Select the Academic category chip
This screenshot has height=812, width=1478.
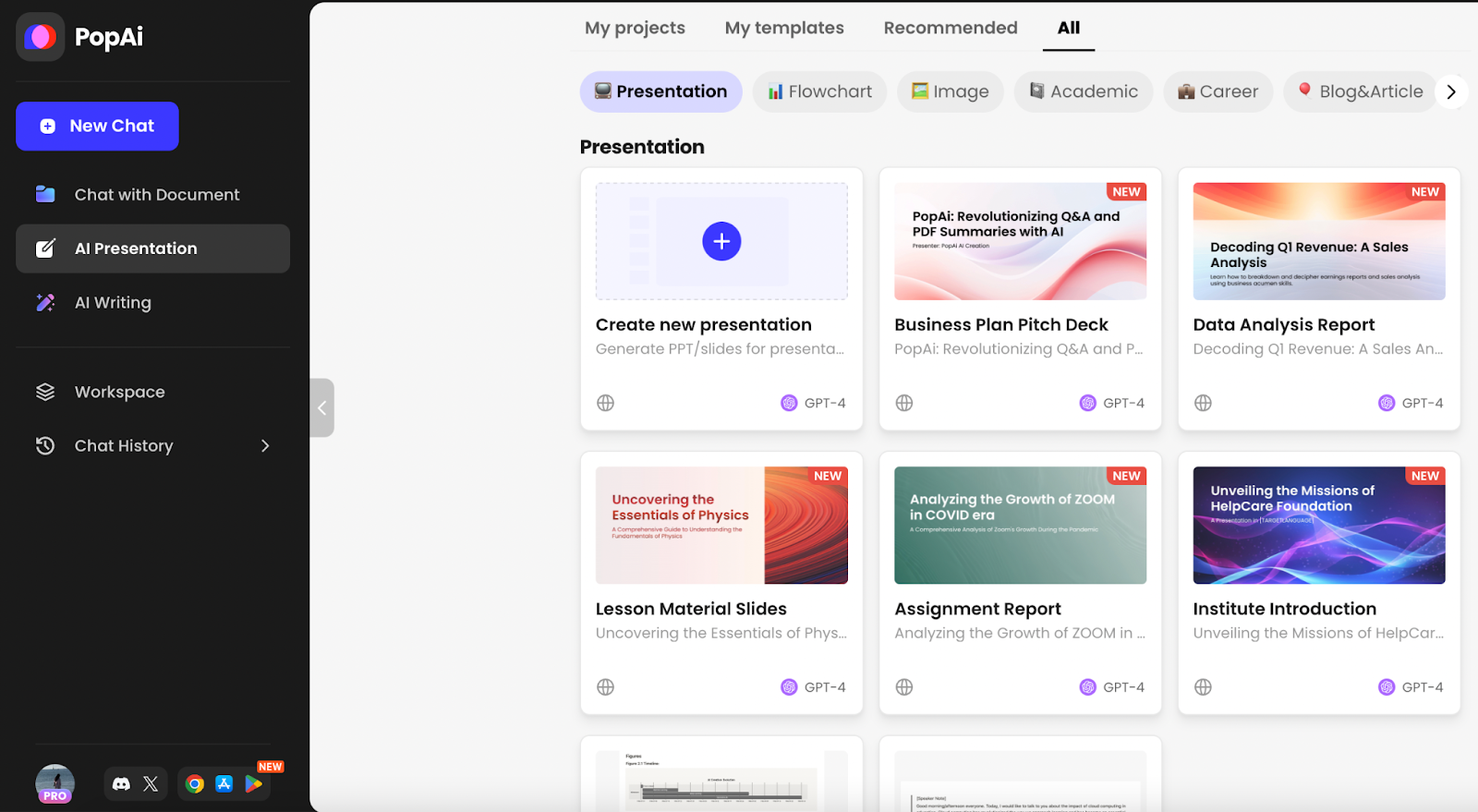point(1084,91)
